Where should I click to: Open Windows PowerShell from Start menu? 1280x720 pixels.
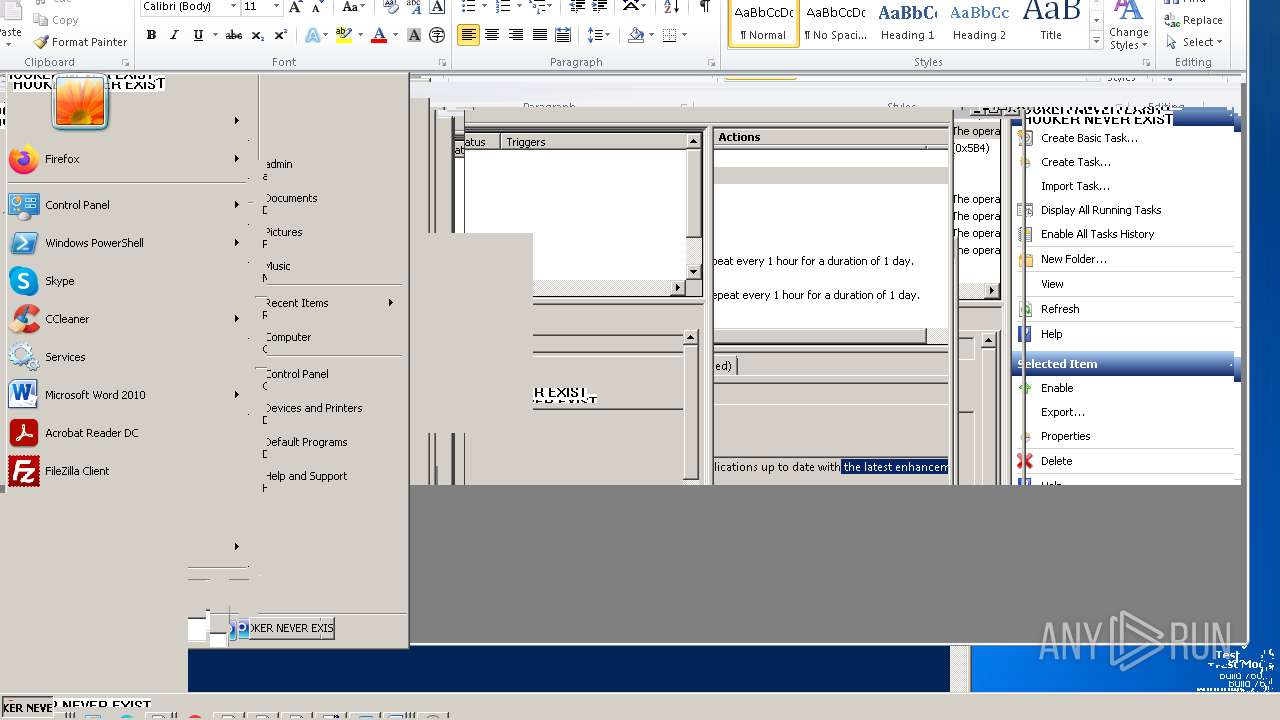pos(94,243)
